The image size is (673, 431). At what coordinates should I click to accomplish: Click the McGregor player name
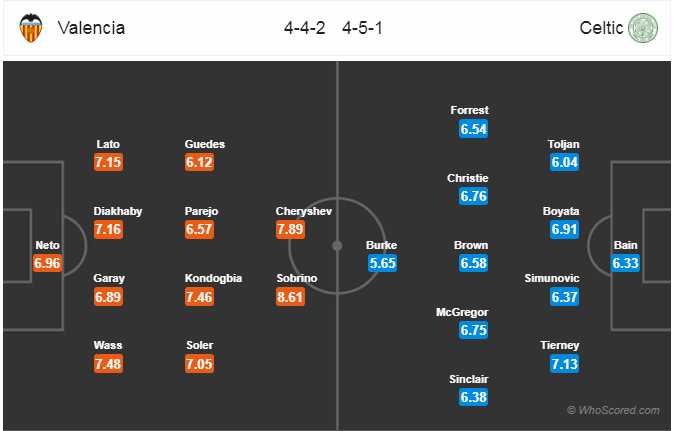[462, 312]
